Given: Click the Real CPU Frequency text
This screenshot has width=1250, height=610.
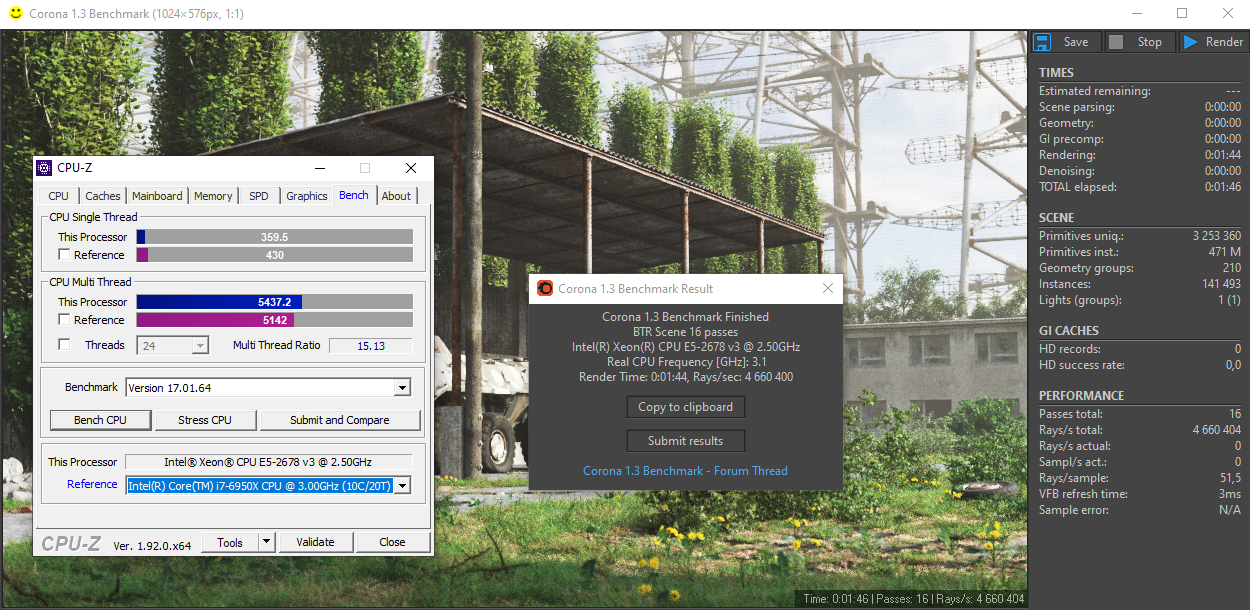Looking at the screenshot, I should coord(685,362).
